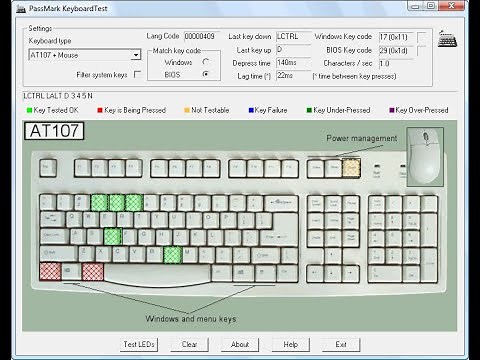Image resolution: width=480 pixels, height=360 pixels.
Task: Click the Lang Code field
Action: coord(201,36)
